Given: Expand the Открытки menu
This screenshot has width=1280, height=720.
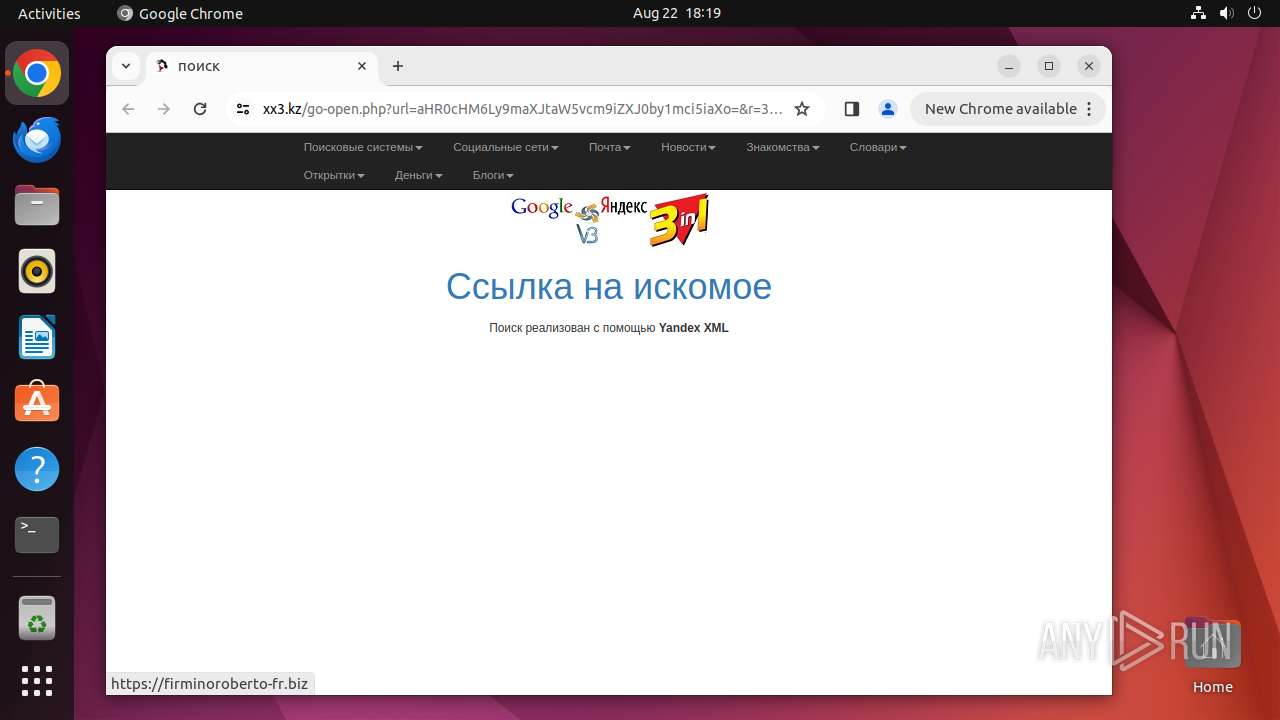Looking at the screenshot, I should pos(334,175).
